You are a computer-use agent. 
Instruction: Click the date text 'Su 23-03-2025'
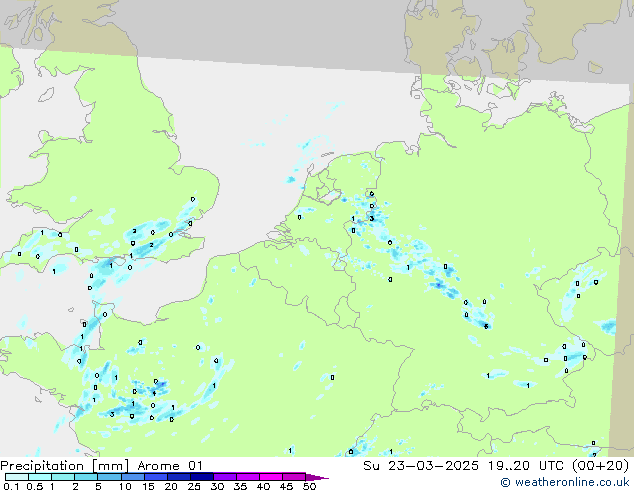(421, 466)
